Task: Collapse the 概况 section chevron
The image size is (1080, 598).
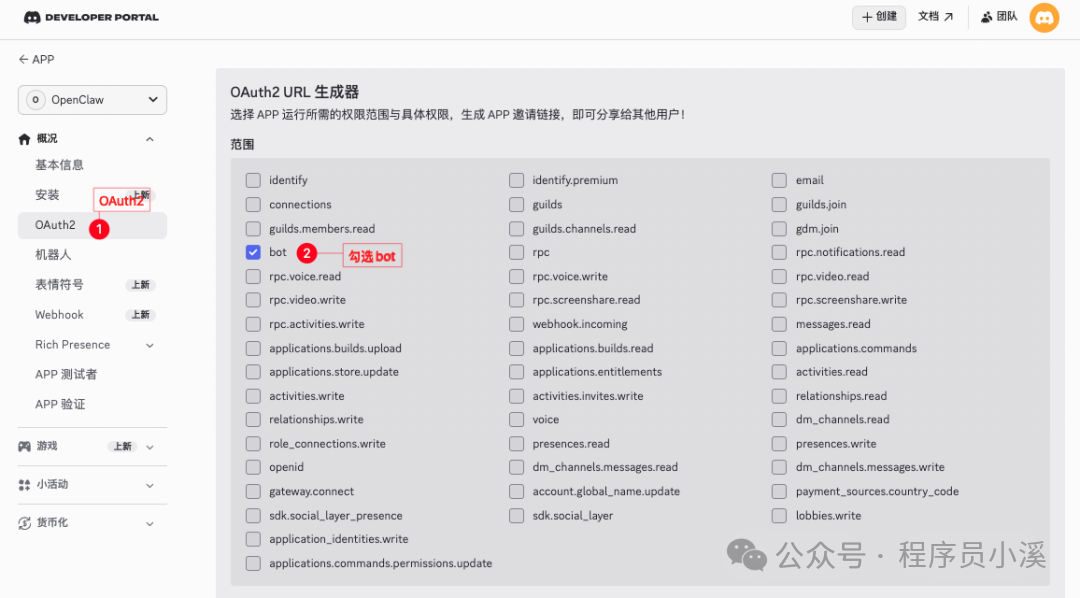Action: (x=149, y=139)
